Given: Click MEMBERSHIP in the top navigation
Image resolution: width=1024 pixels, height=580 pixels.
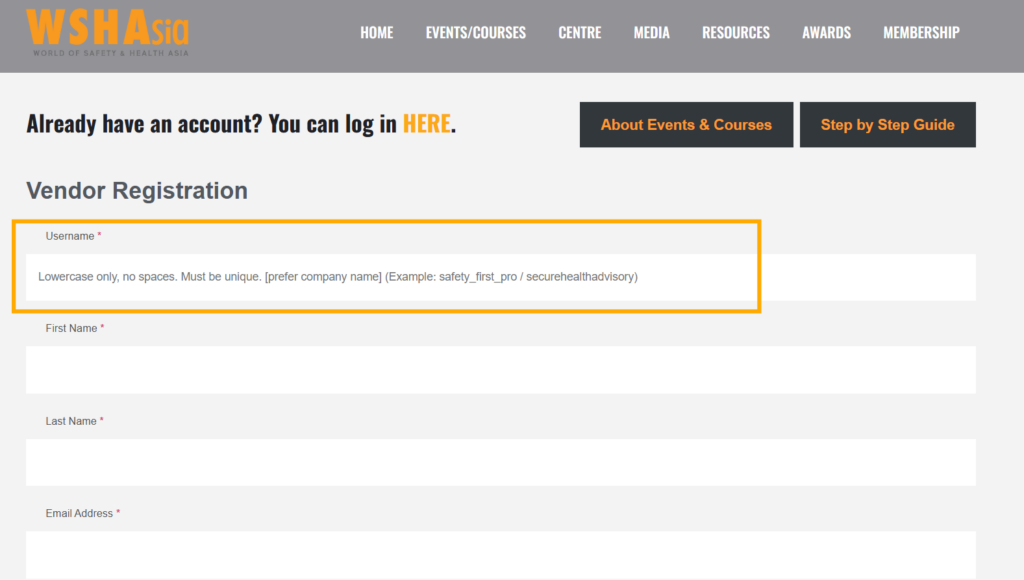Looking at the screenshot, I should (920, 33).
